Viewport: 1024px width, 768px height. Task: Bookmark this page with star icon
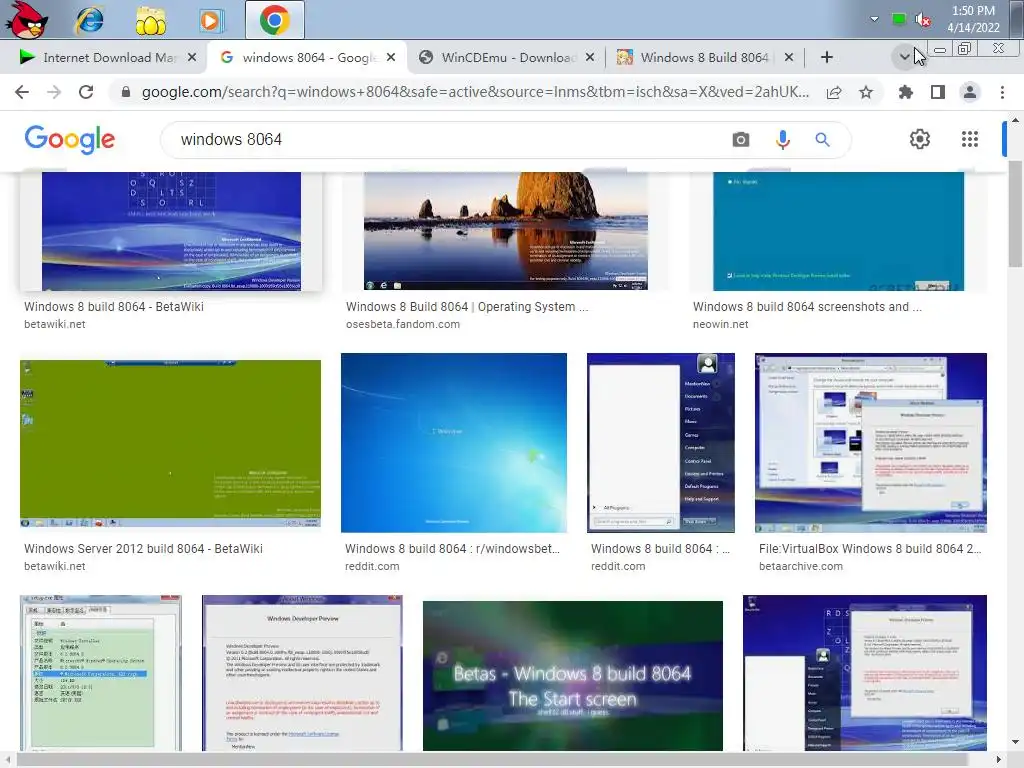pyautogui.click(x=866, y=92)
